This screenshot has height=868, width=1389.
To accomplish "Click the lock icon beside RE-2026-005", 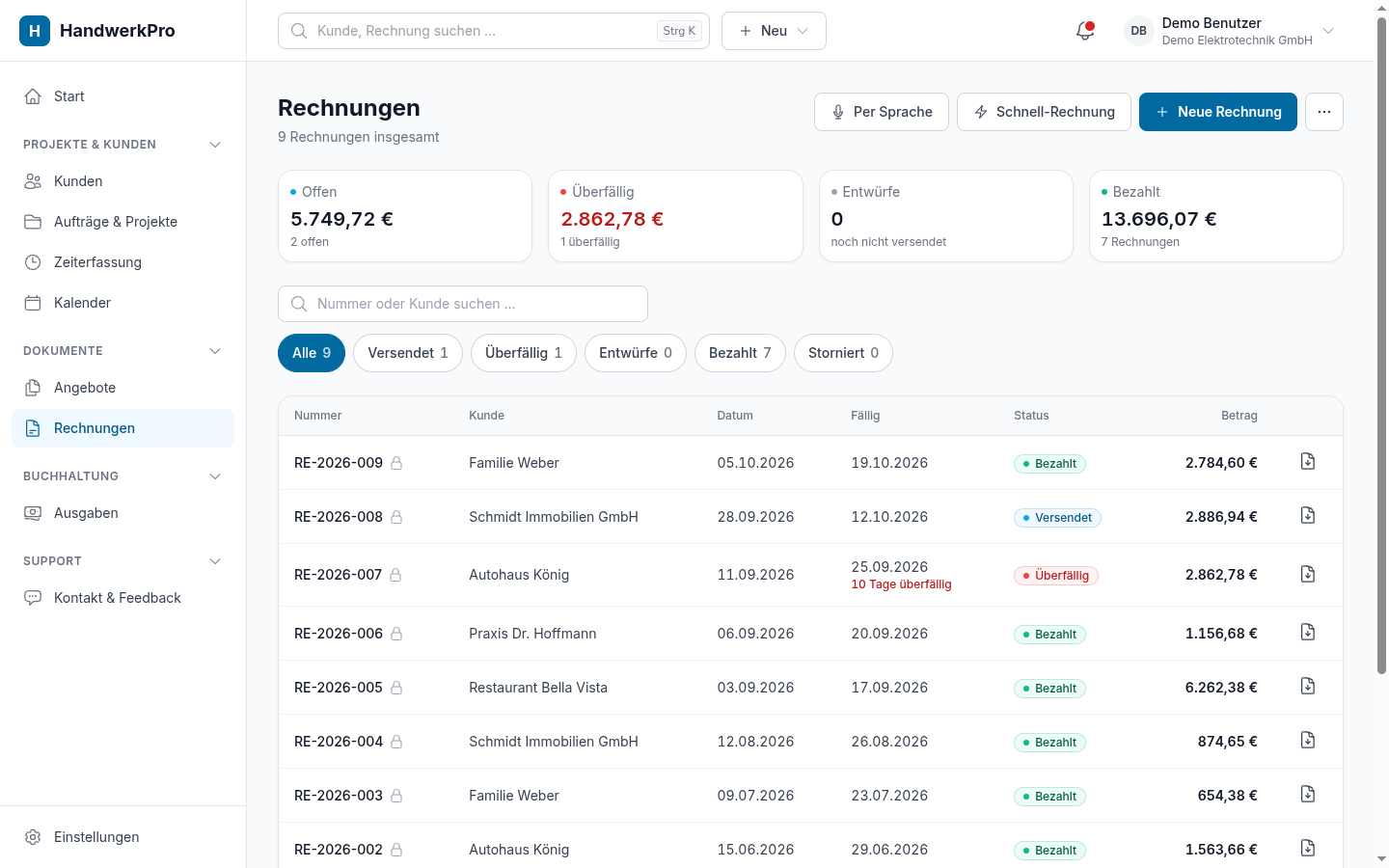I will point(396,688).
